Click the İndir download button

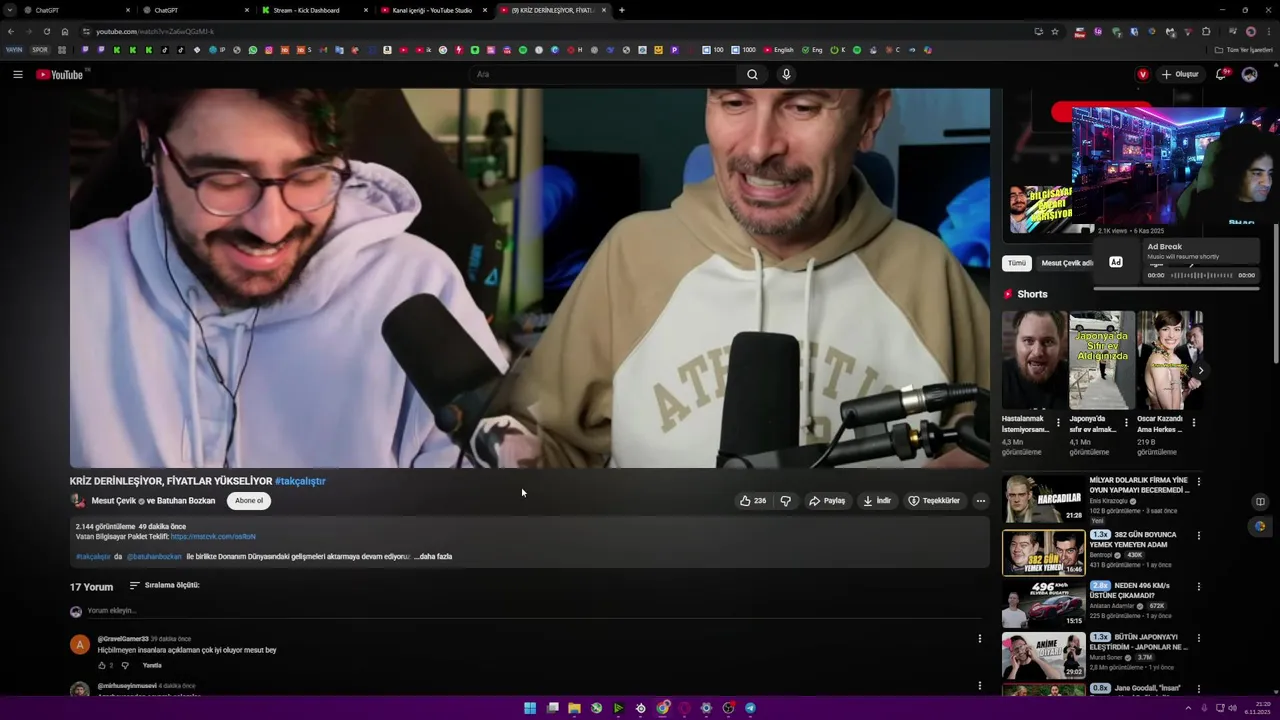click(876, 501)
